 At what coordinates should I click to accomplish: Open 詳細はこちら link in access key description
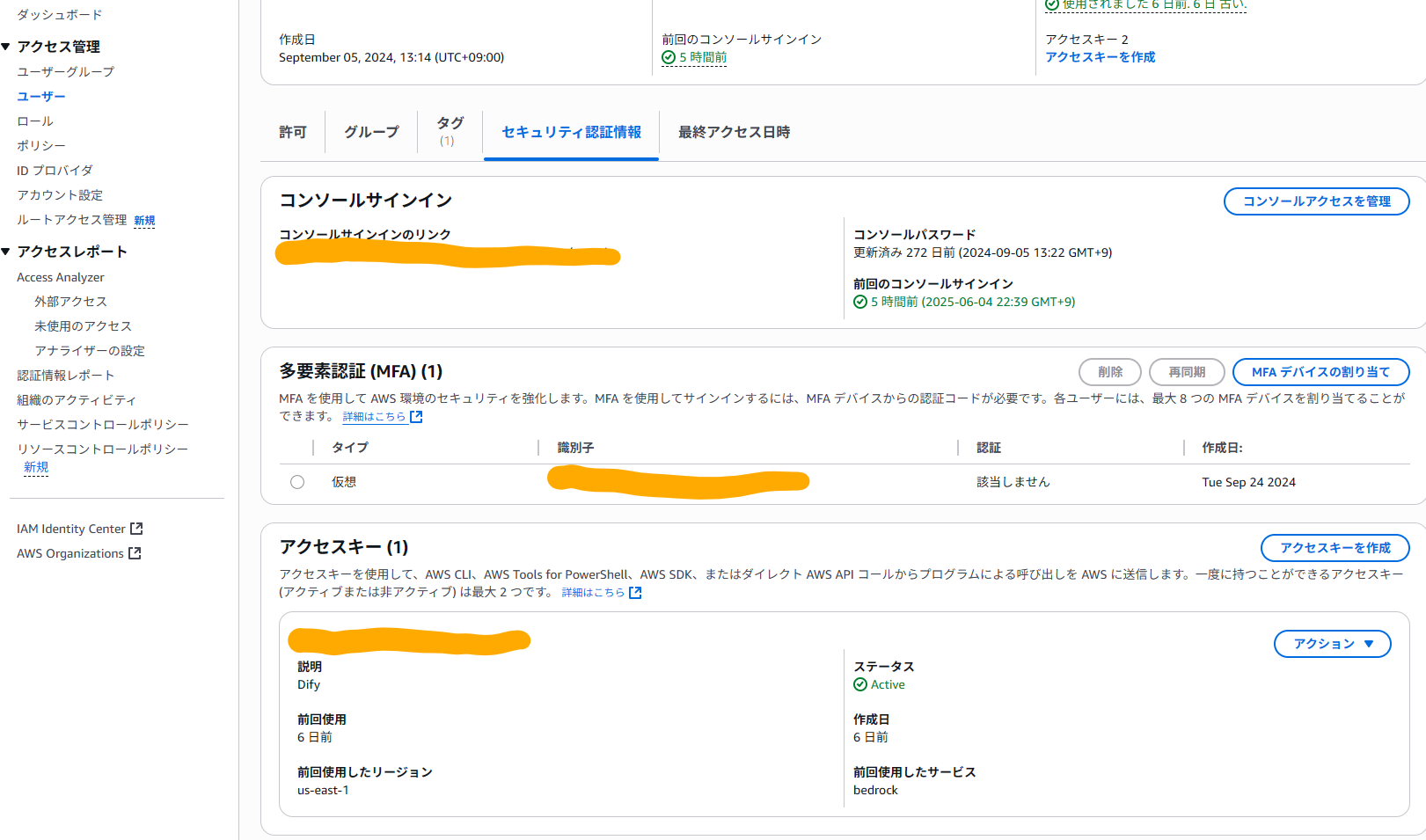pos(593,593)
